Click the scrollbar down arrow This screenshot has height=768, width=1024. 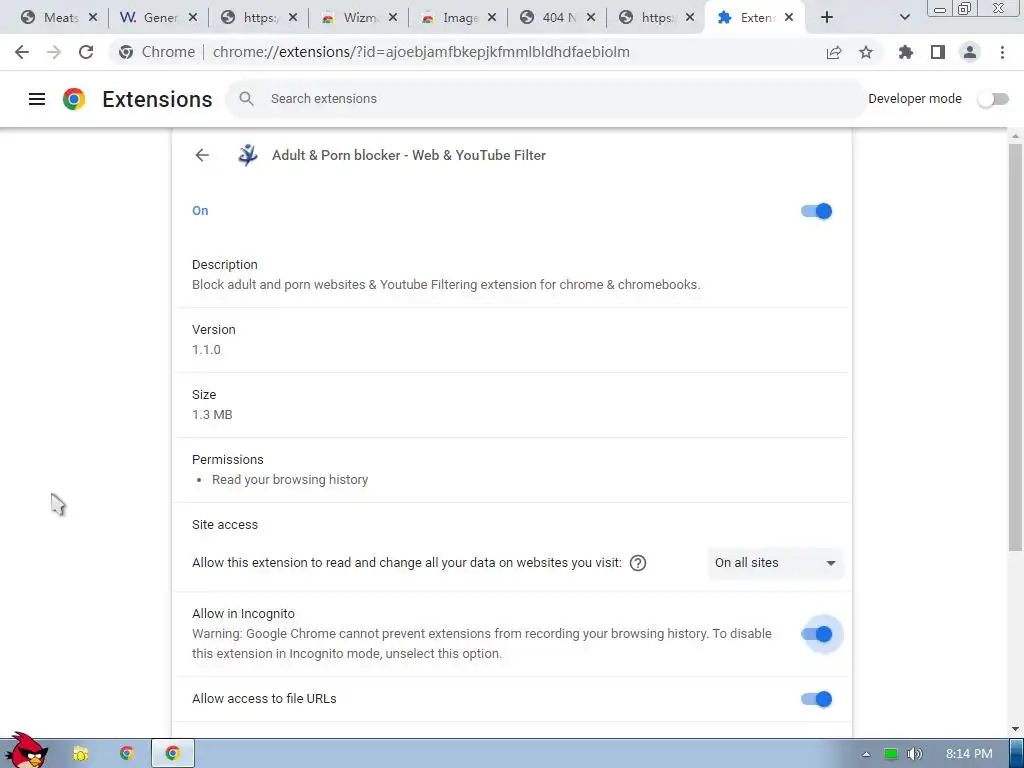click(x=1015, y=729)
